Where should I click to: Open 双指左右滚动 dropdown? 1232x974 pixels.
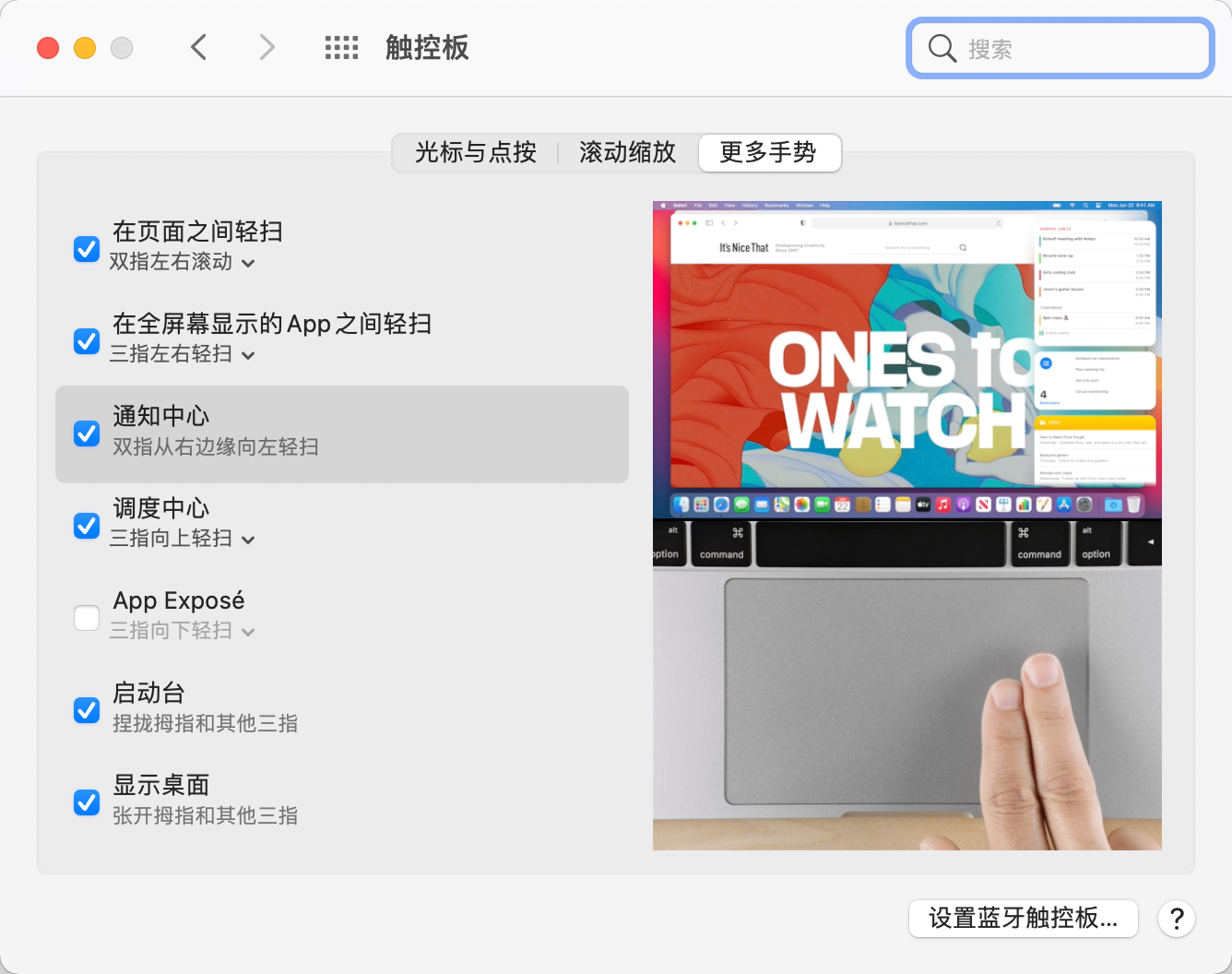(183, 262)
